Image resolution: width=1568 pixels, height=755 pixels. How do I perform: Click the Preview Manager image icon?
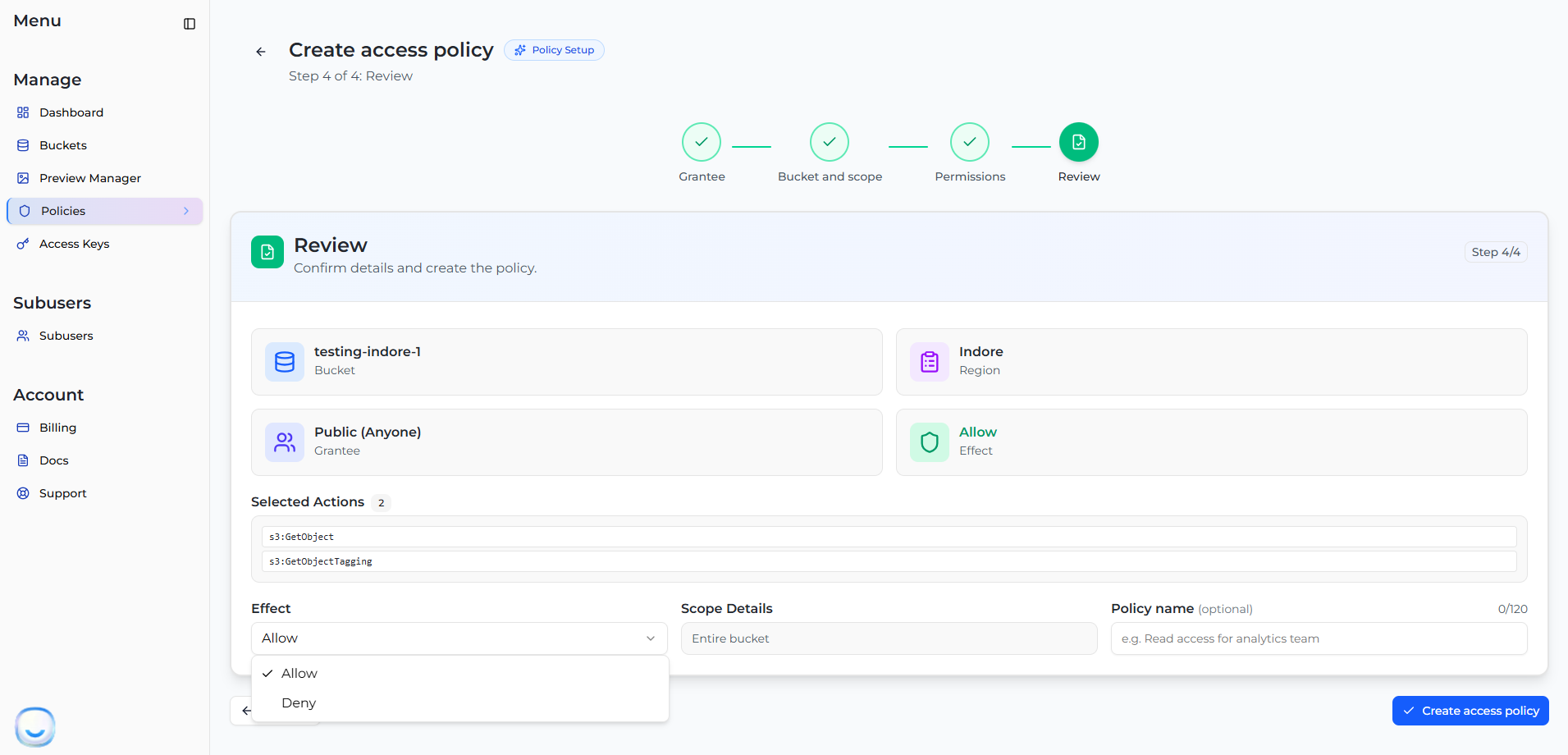click(23, 178)
